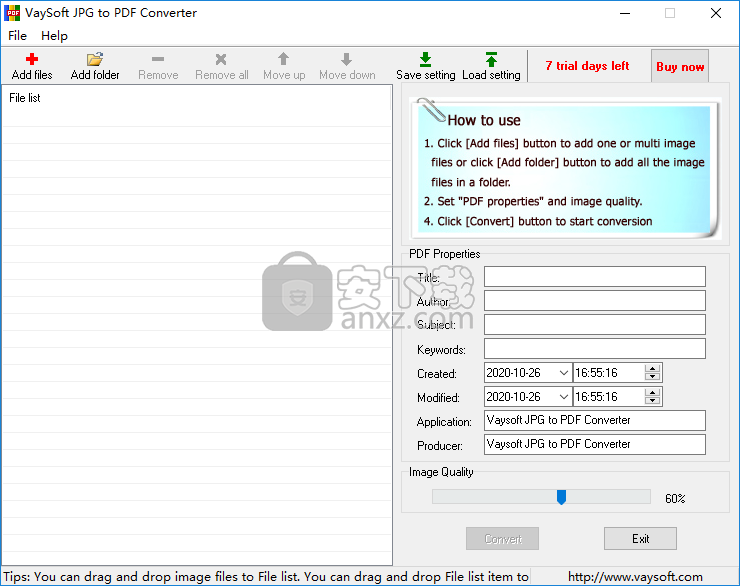Decrease the Created time with down spinner
740x586 pixels.
(x=653, y=377)
